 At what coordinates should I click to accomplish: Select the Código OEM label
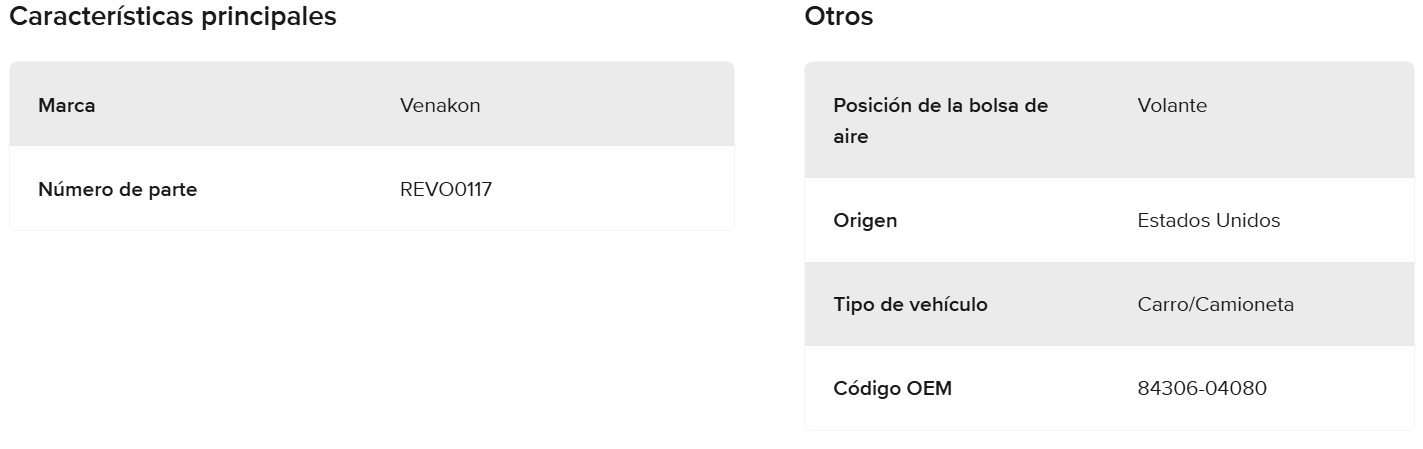892,388
